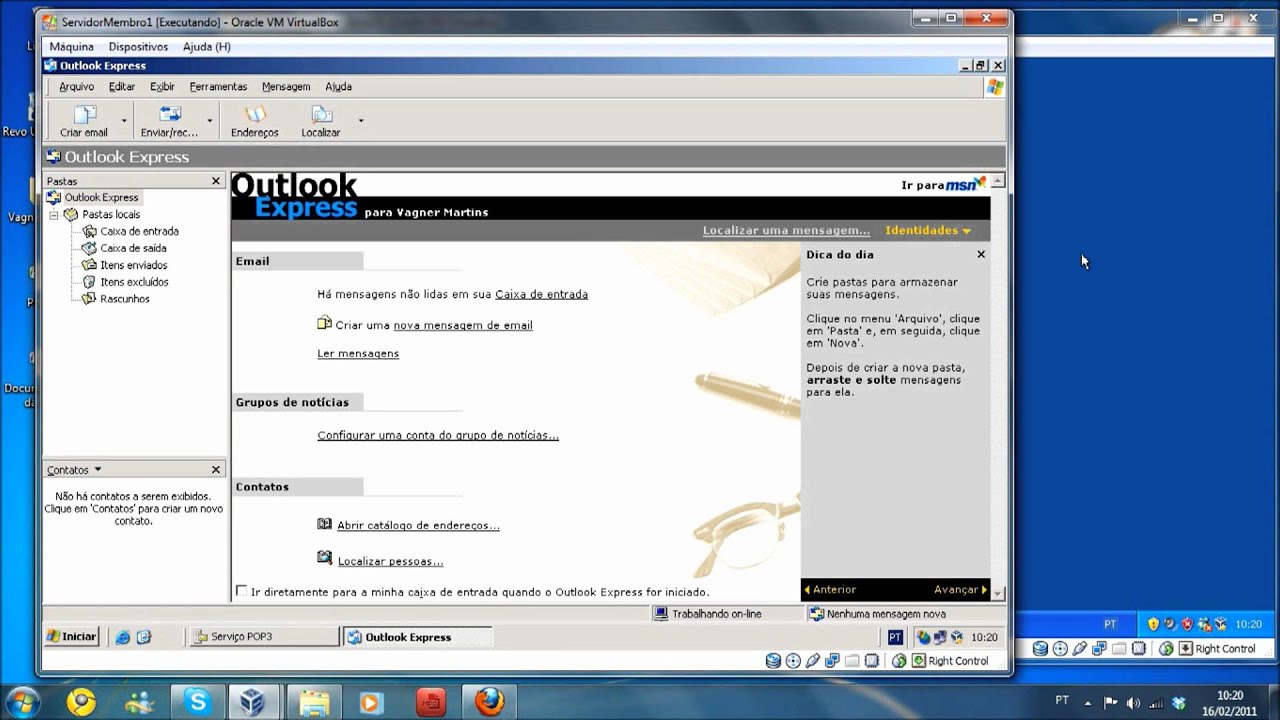The image size is (1280, 720).
Task: Click the vertical scrollbar up arrow
Action: (x=998, y=181)
